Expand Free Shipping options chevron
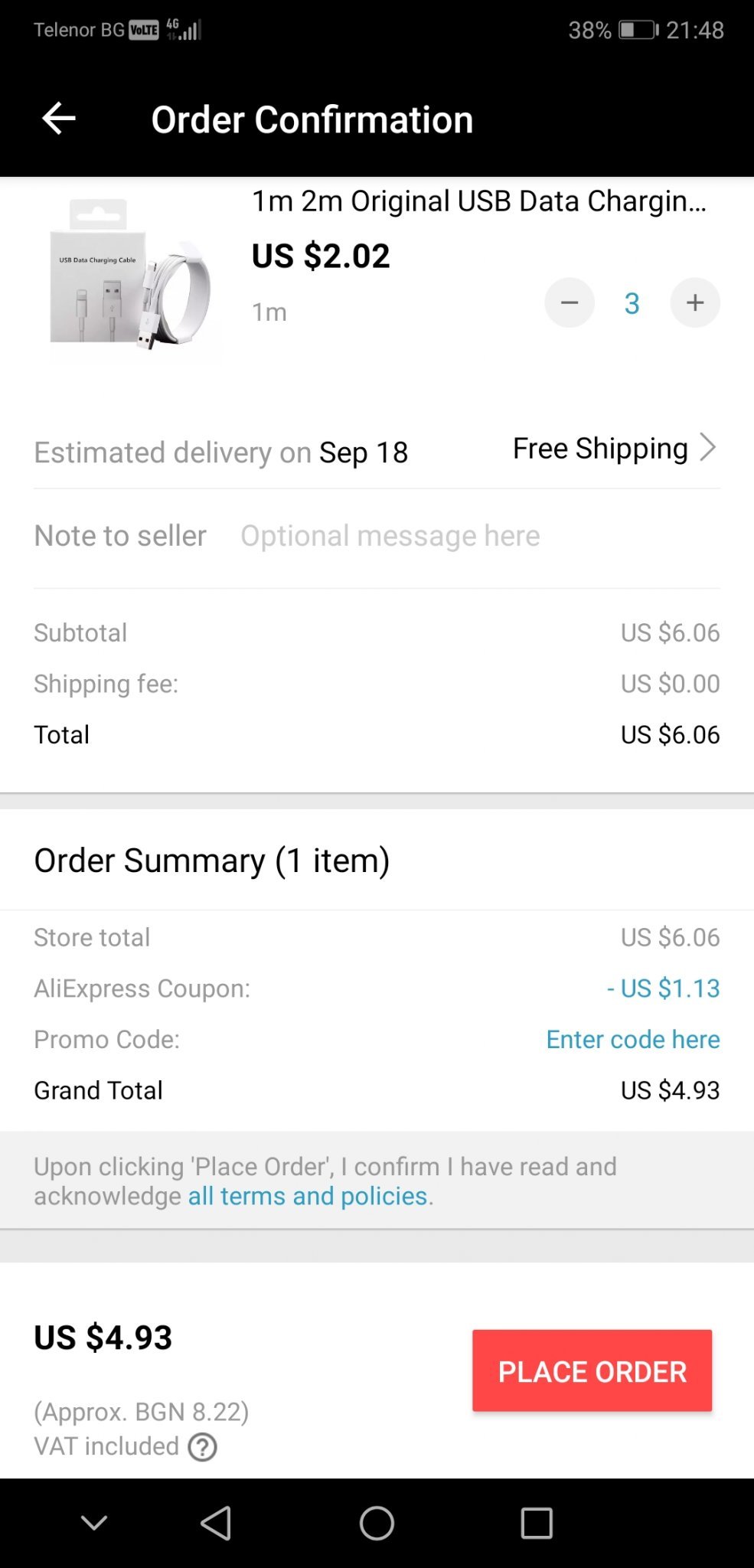This screenshot has width=754, height=1568. [708, 448]
